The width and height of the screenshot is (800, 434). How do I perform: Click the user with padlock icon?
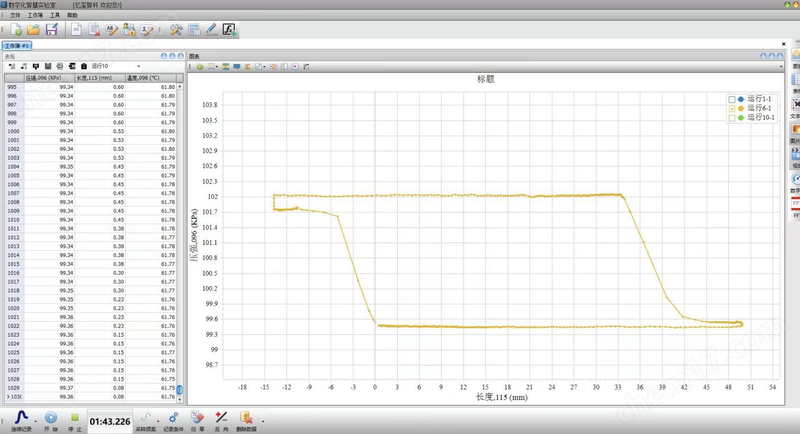tap(129, 30)
